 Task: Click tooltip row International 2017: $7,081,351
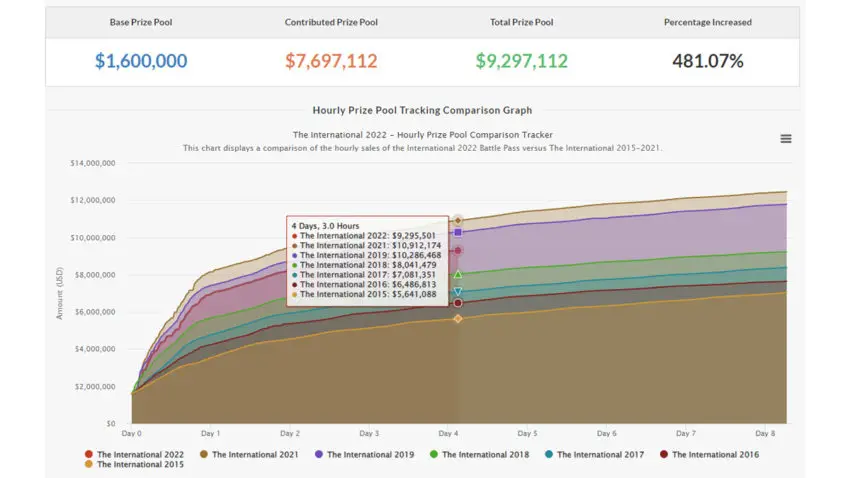(x=364, y=275)
